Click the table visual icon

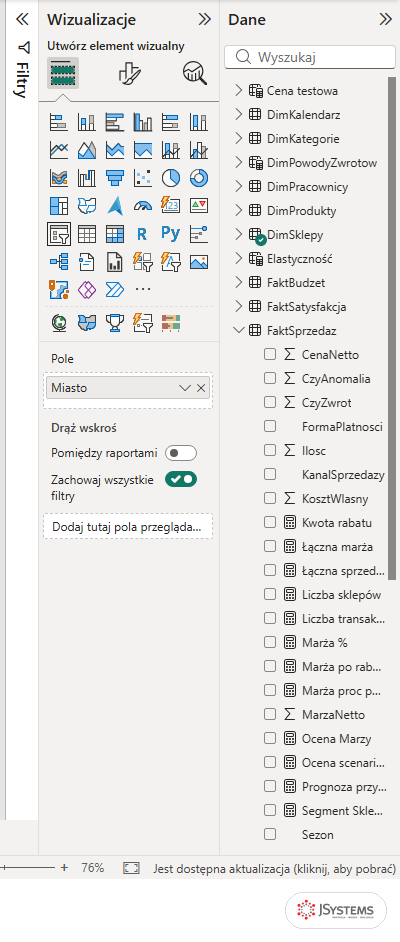pos(86,233)
